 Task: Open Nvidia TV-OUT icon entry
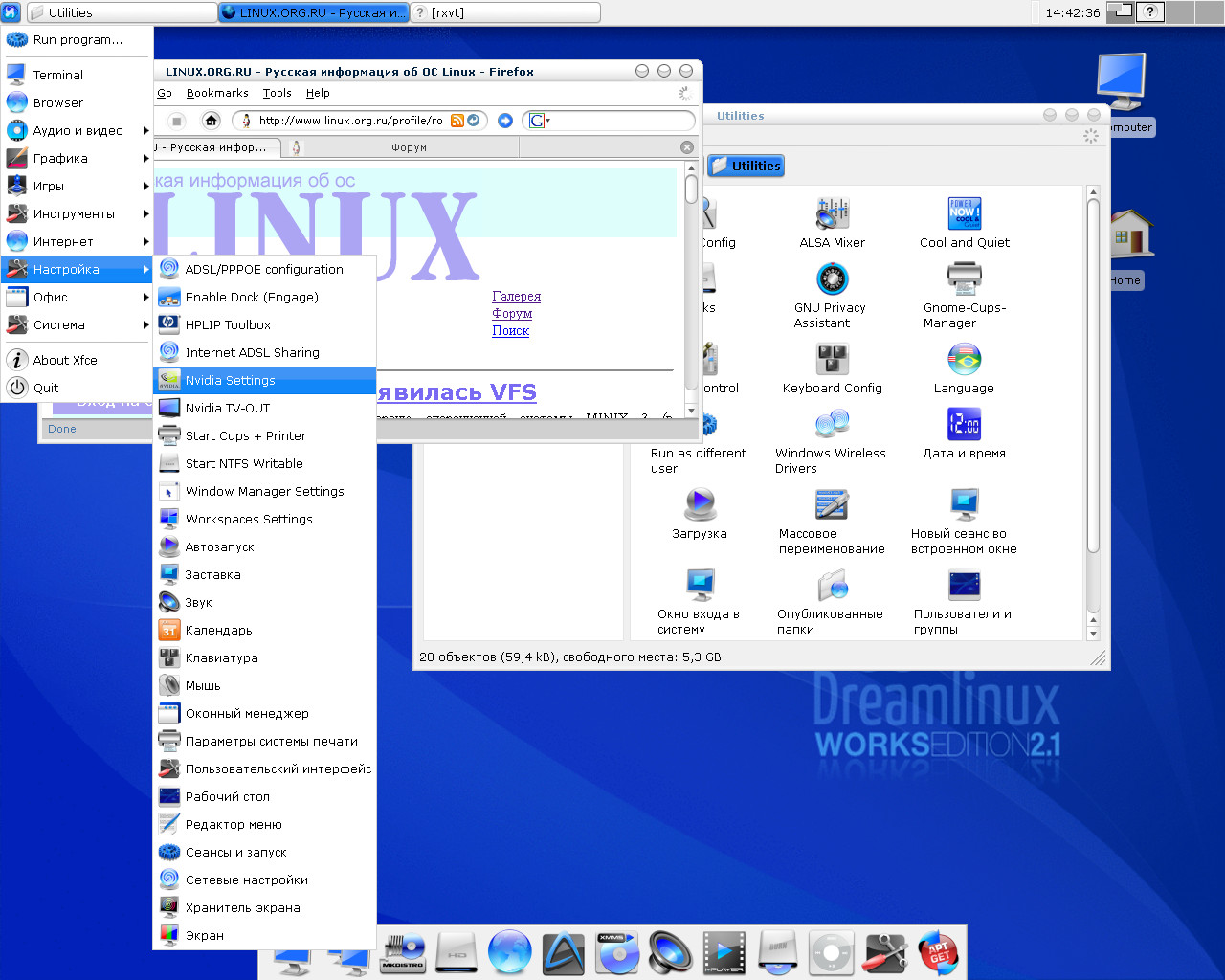(169, 408)
